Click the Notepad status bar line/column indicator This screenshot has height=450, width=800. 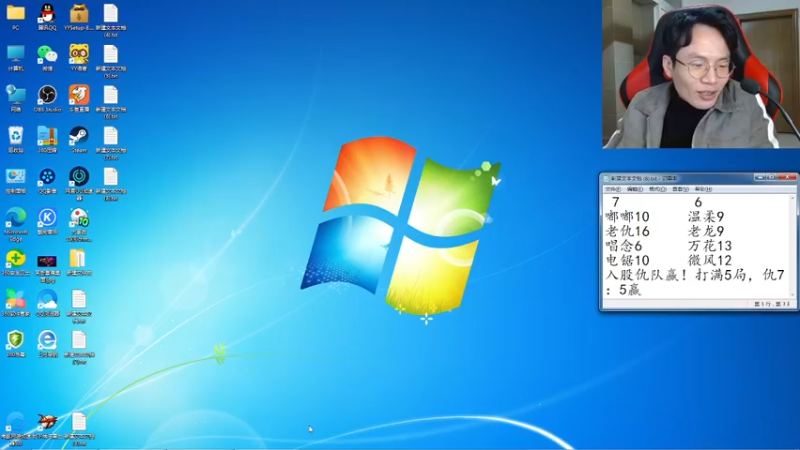pyautogui.click(x=771, y=304)
